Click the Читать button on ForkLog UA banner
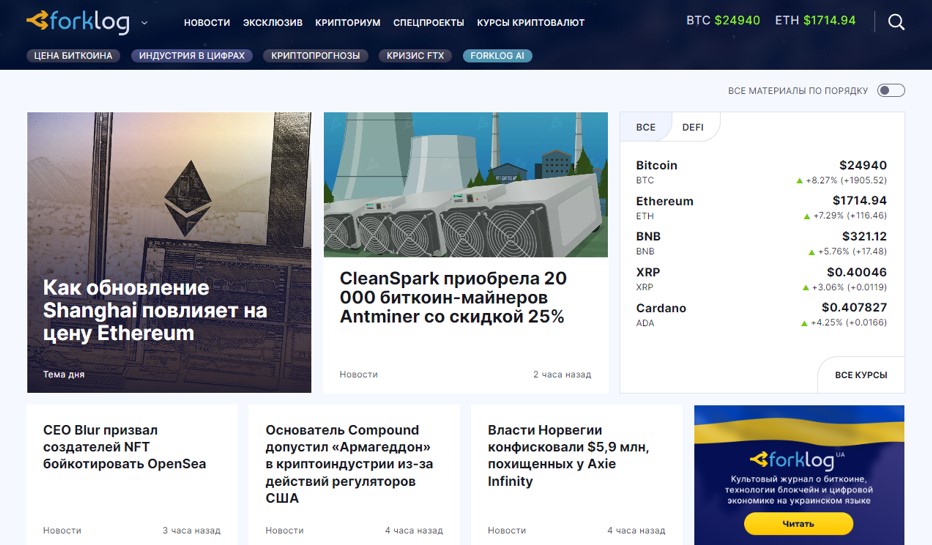The height and width of the screenshot is (545, 932). (x=798, y=524)
